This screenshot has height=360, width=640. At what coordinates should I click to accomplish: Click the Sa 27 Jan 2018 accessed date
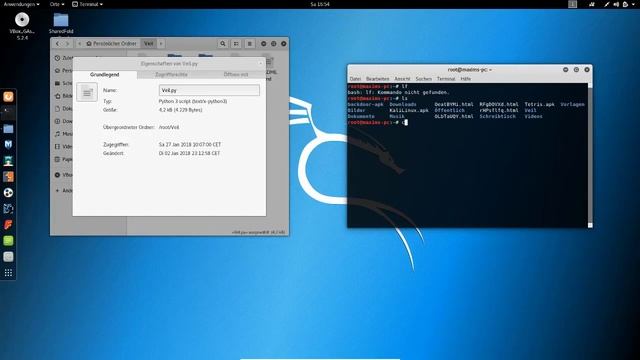click(x=190, y=144)
